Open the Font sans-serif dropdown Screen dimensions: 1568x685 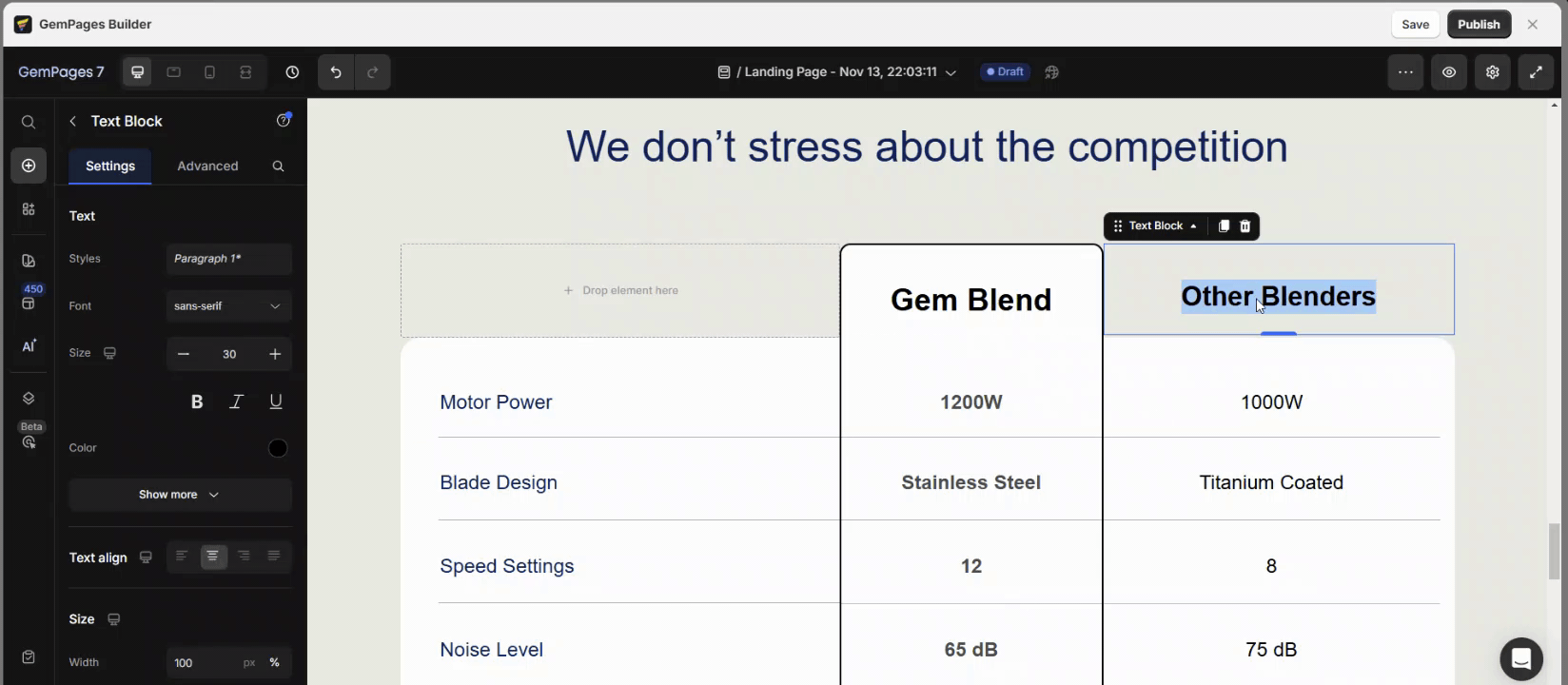(x=228, y=306)
